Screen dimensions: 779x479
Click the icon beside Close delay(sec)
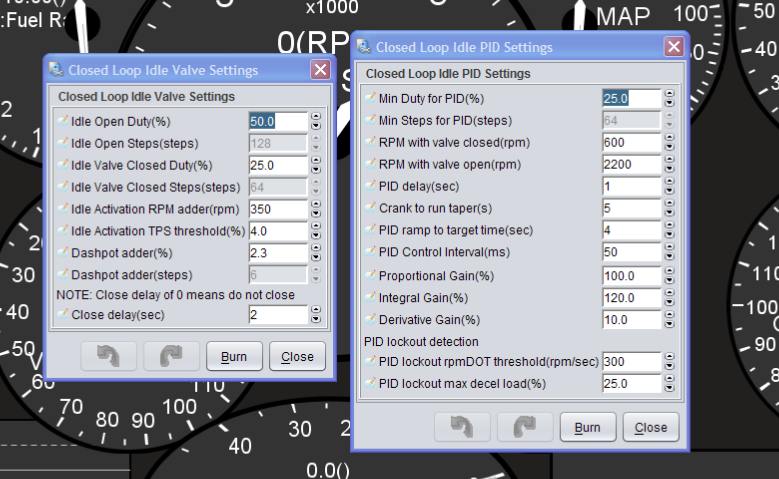pyautogui.click(x=63, y=314)
